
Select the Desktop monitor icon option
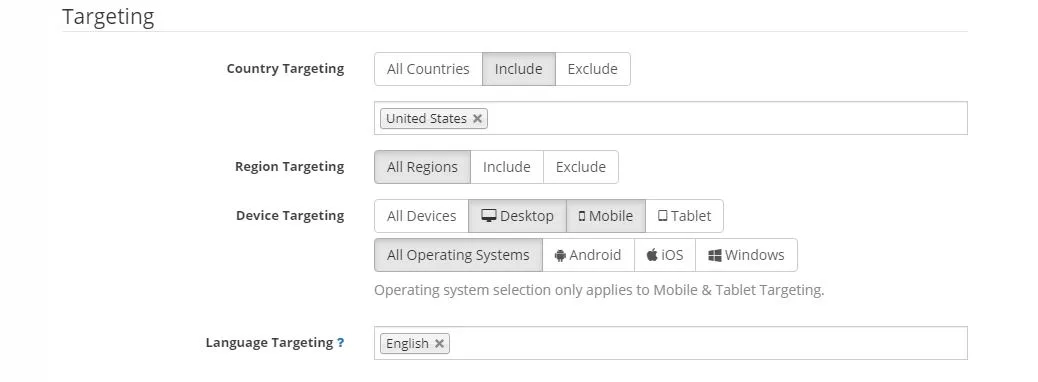[x=517, y=216]
